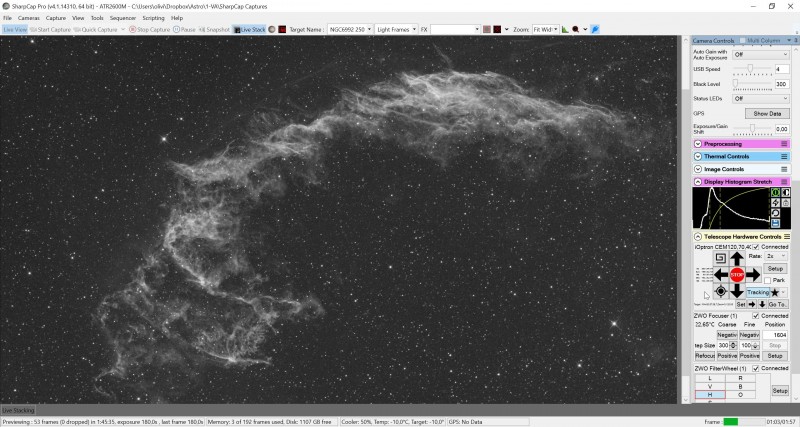Open Preprocessing panel hamburger menu
The height and width of the screenshot is (427, 800).
tap(784, 144)
